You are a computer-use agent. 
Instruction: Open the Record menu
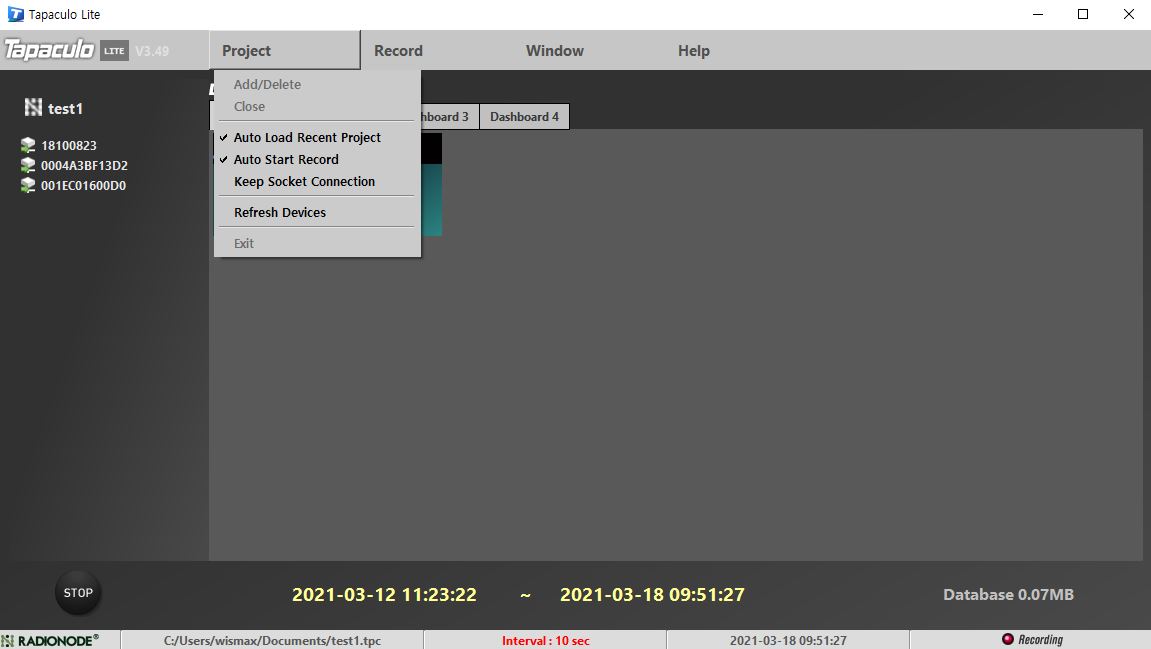399,51
